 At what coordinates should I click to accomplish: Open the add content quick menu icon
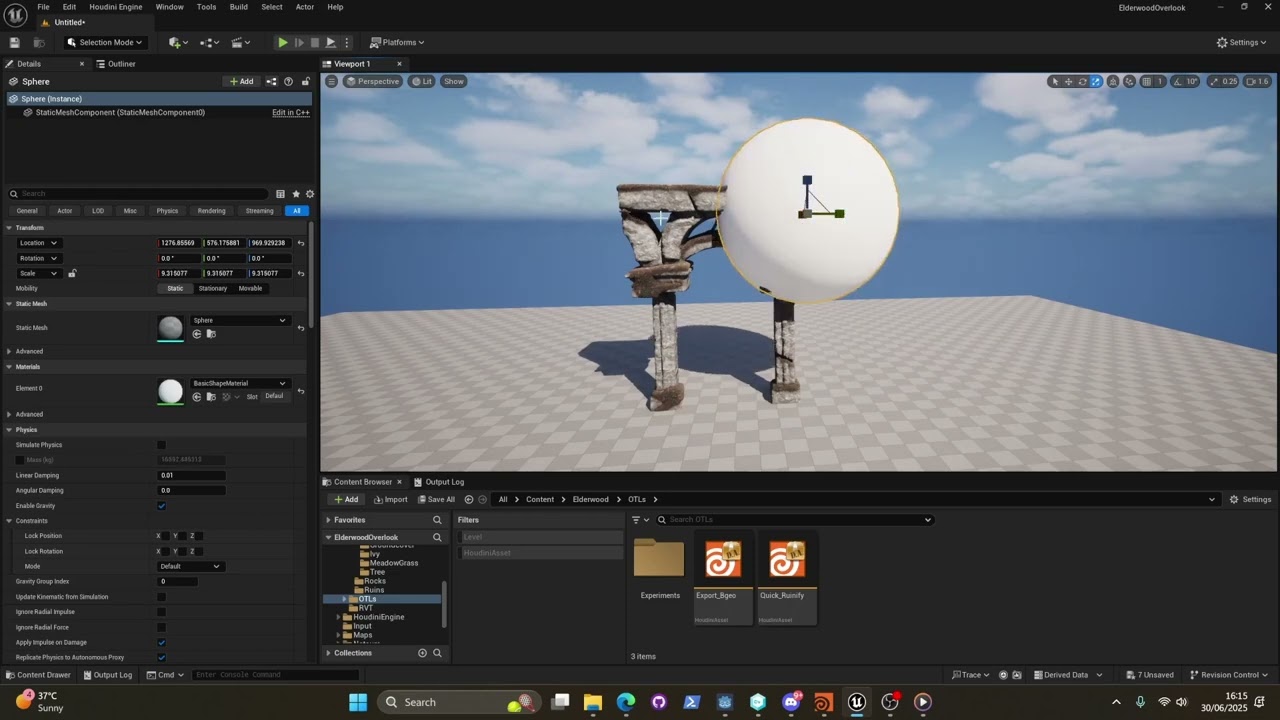click(x=177, y=42)
